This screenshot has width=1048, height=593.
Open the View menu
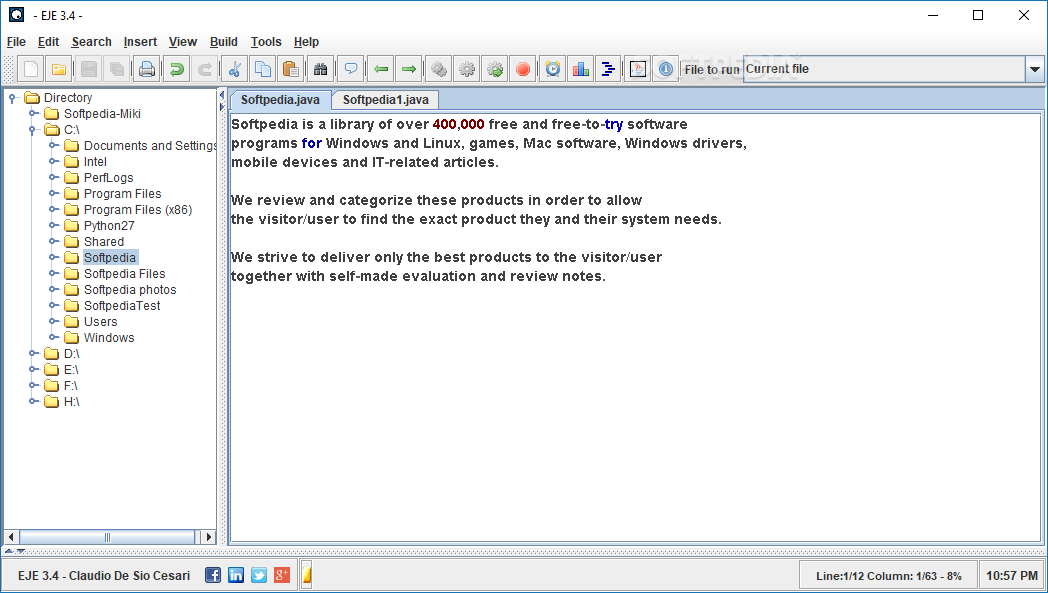[x=182, y=41]
